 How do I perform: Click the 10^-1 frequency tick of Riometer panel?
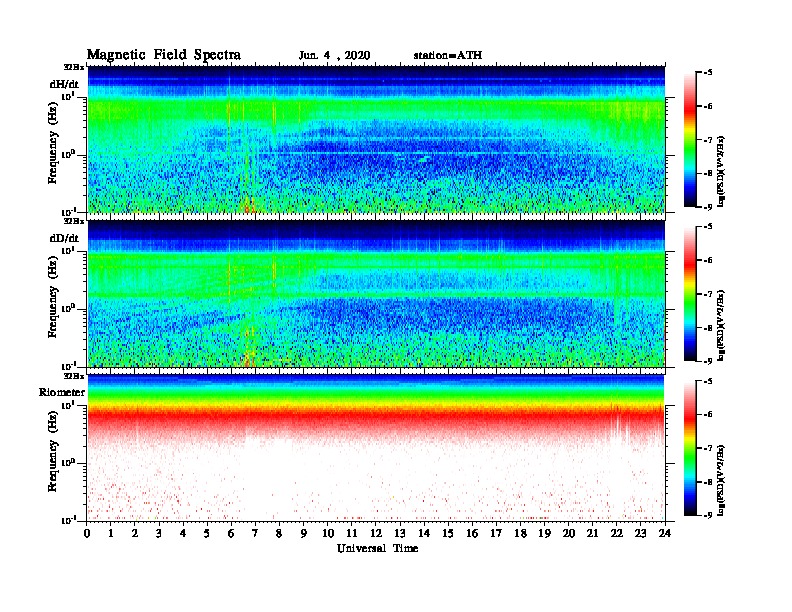[x=68, y=520]
